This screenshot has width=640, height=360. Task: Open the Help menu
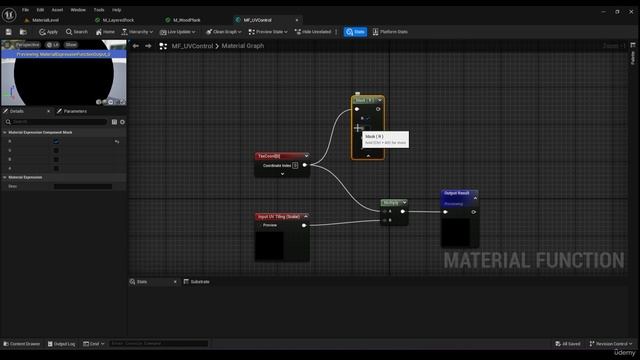[117, 10]
